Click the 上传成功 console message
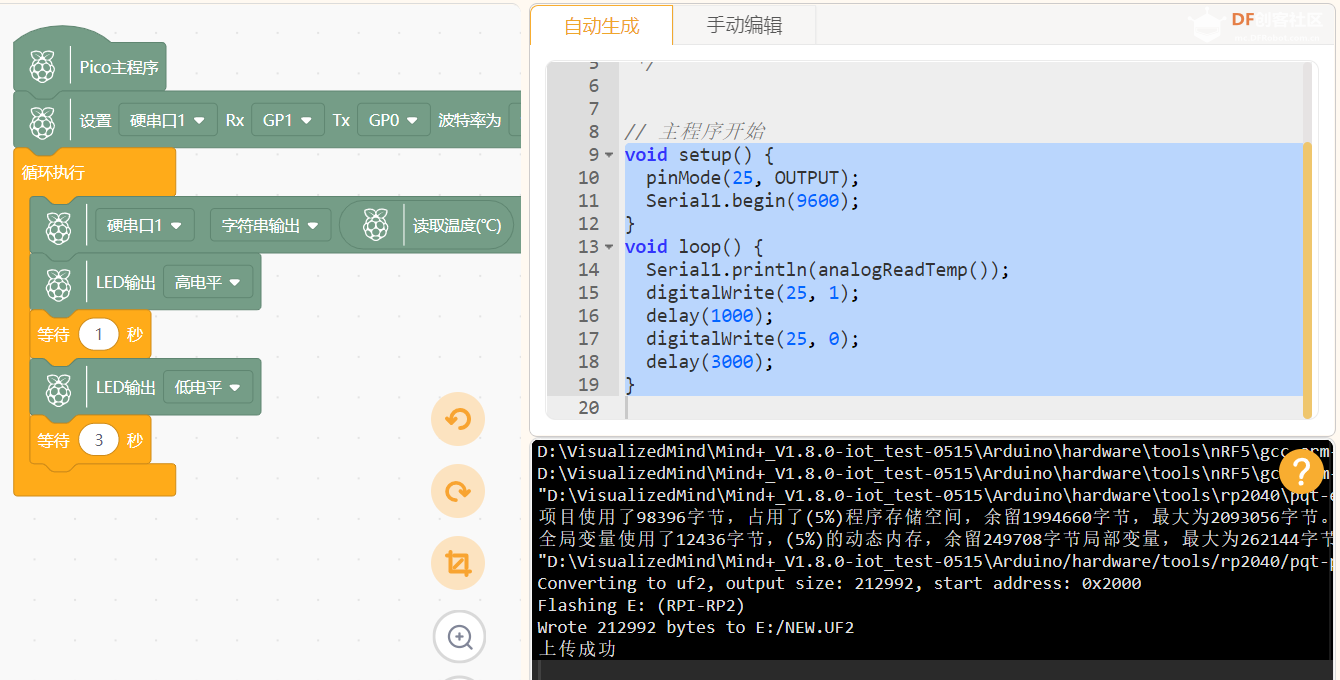The height and width of the screenshot is (680, 1340). click(576, 649)
